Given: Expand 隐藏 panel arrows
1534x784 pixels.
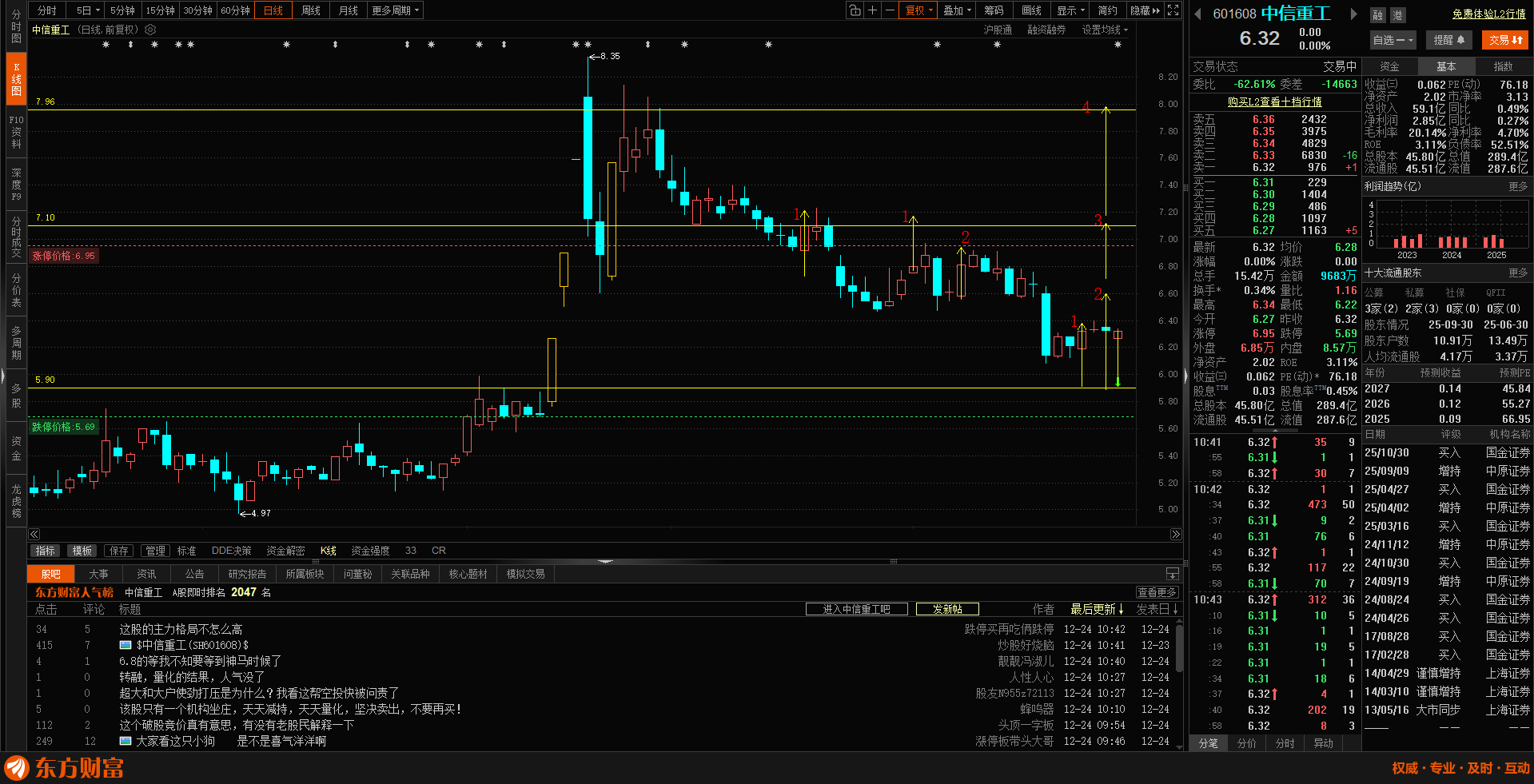Looking at the screenshot, I should pyautogui.click(x=1145, y=10).
